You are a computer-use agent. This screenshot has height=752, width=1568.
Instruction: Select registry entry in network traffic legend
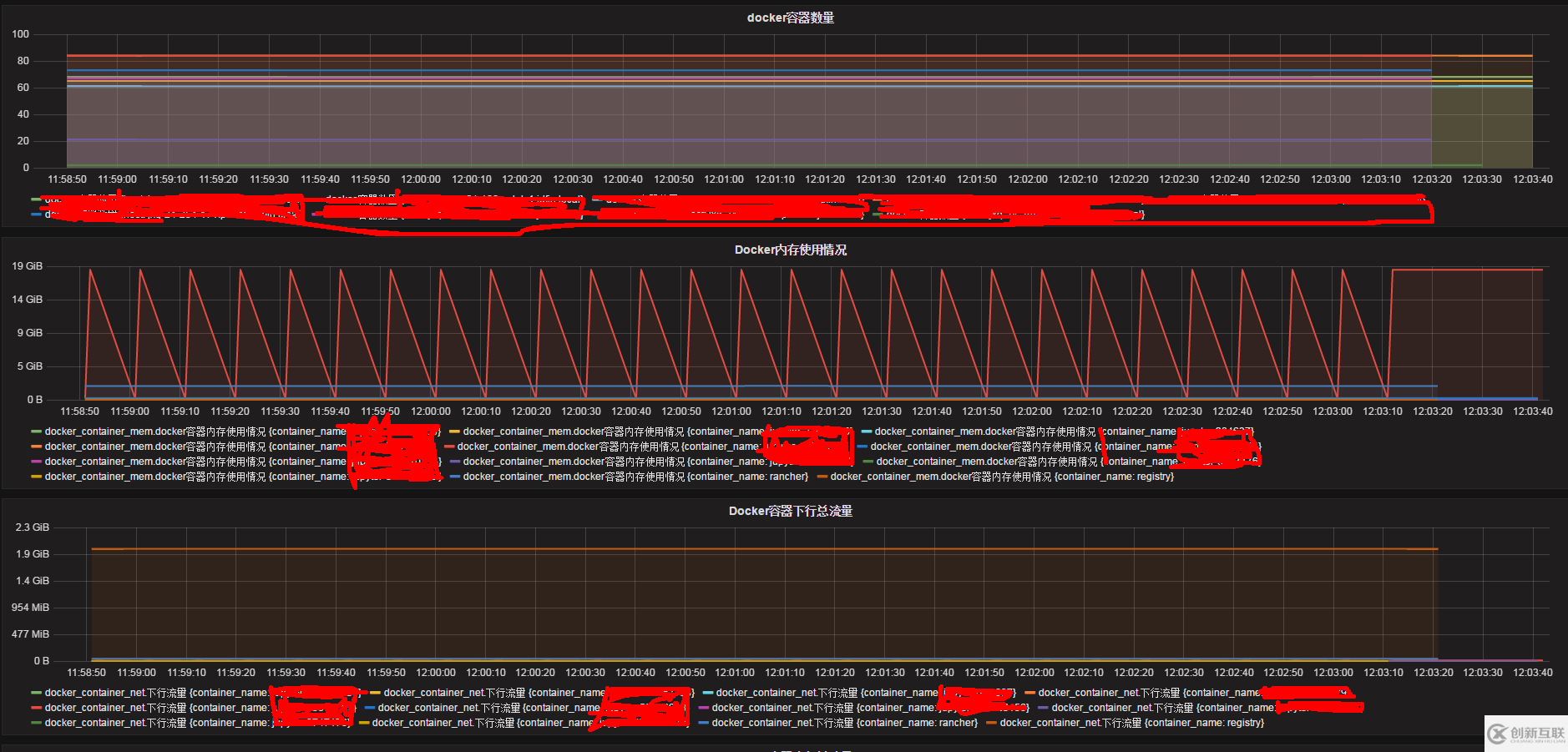[1131, 723]
